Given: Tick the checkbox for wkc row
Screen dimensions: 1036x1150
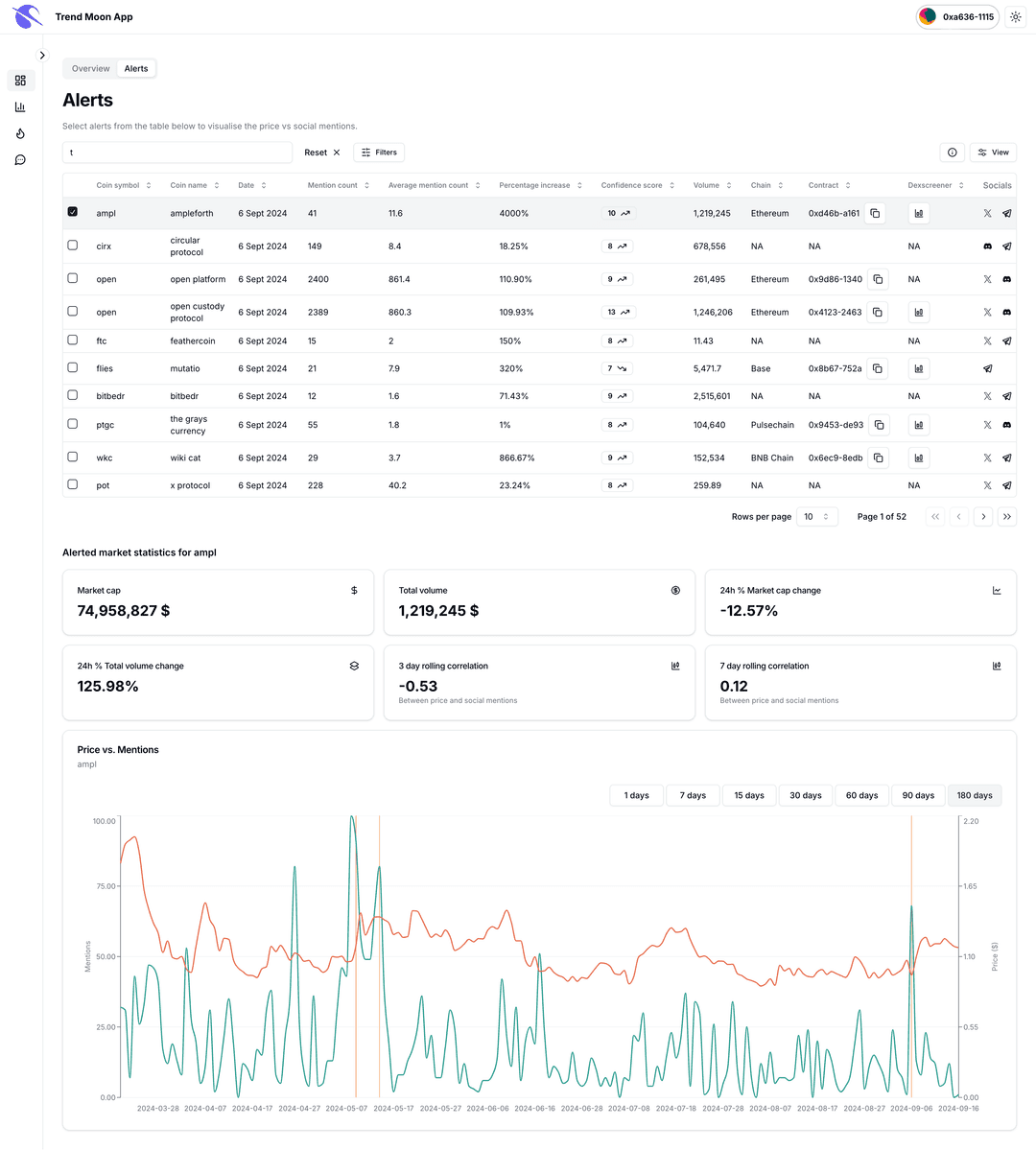Looking at the screenshot, I should click(x=73, y=458).
